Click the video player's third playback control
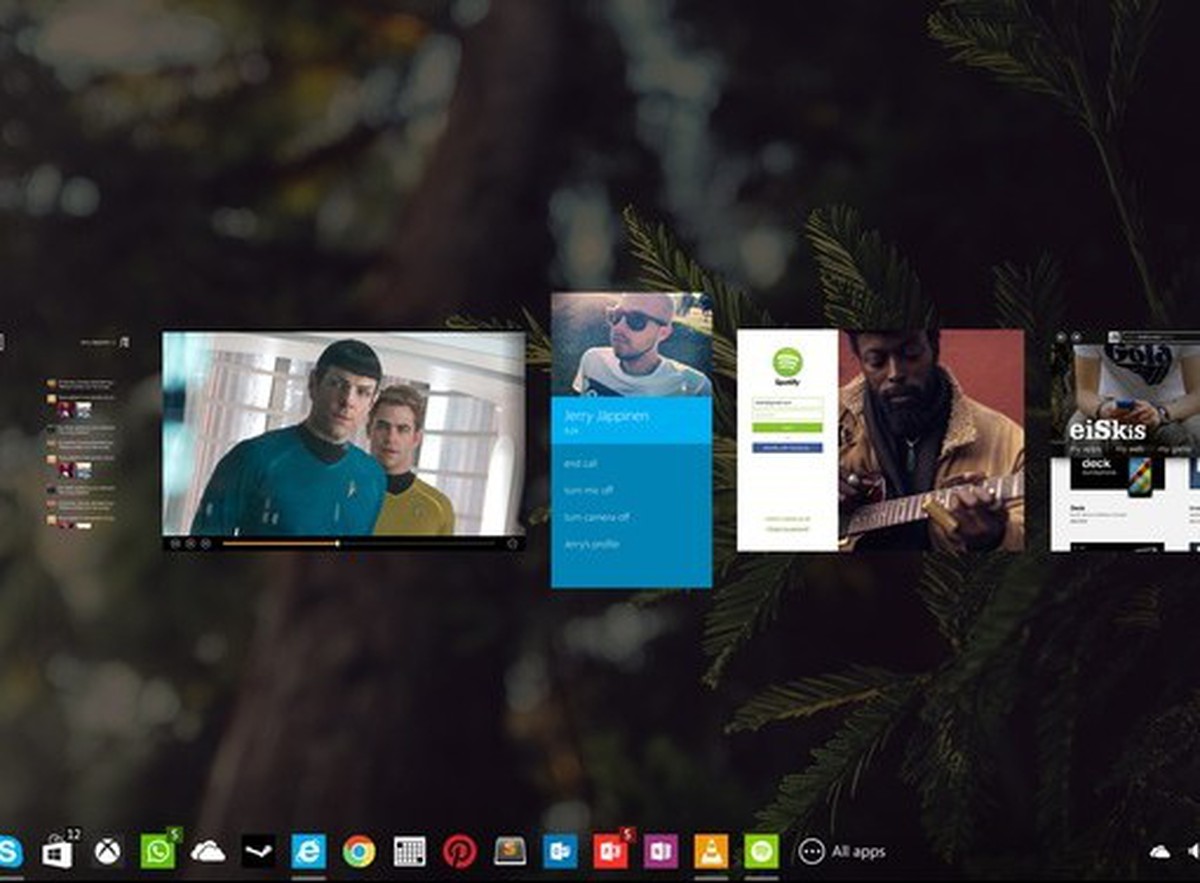This screenshot has width=1200, height=883. [205, 543]
